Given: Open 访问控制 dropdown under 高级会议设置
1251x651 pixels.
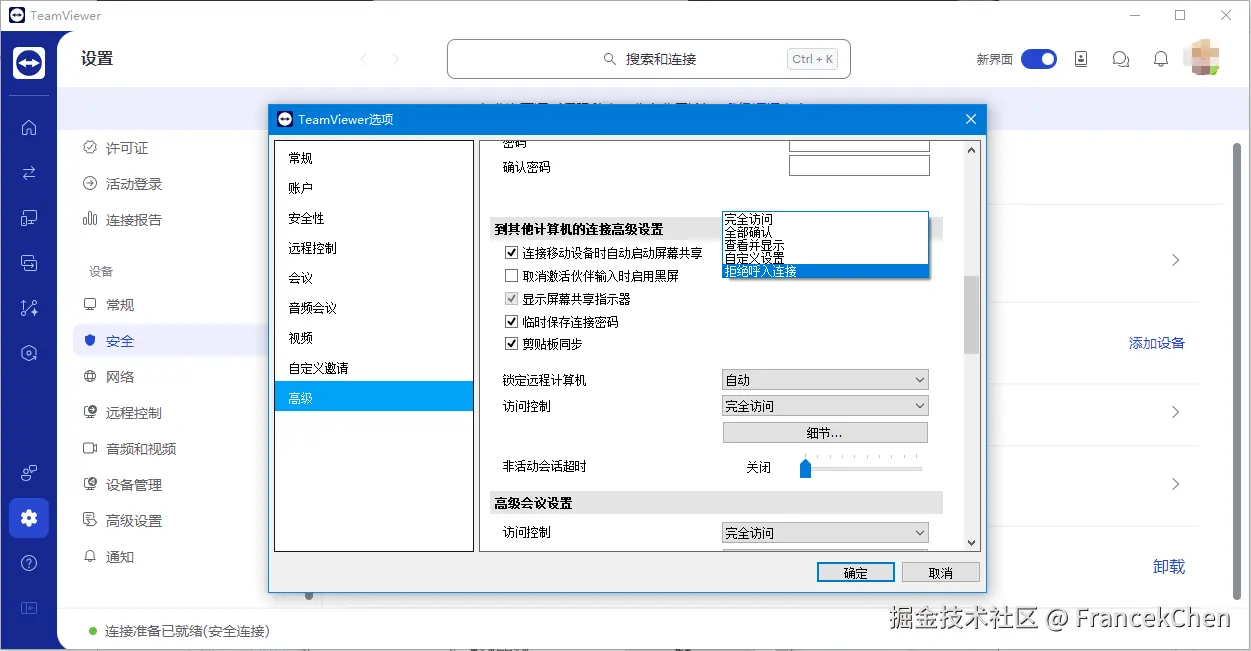Looking at the screenshot, I should (x=825, y=533).
